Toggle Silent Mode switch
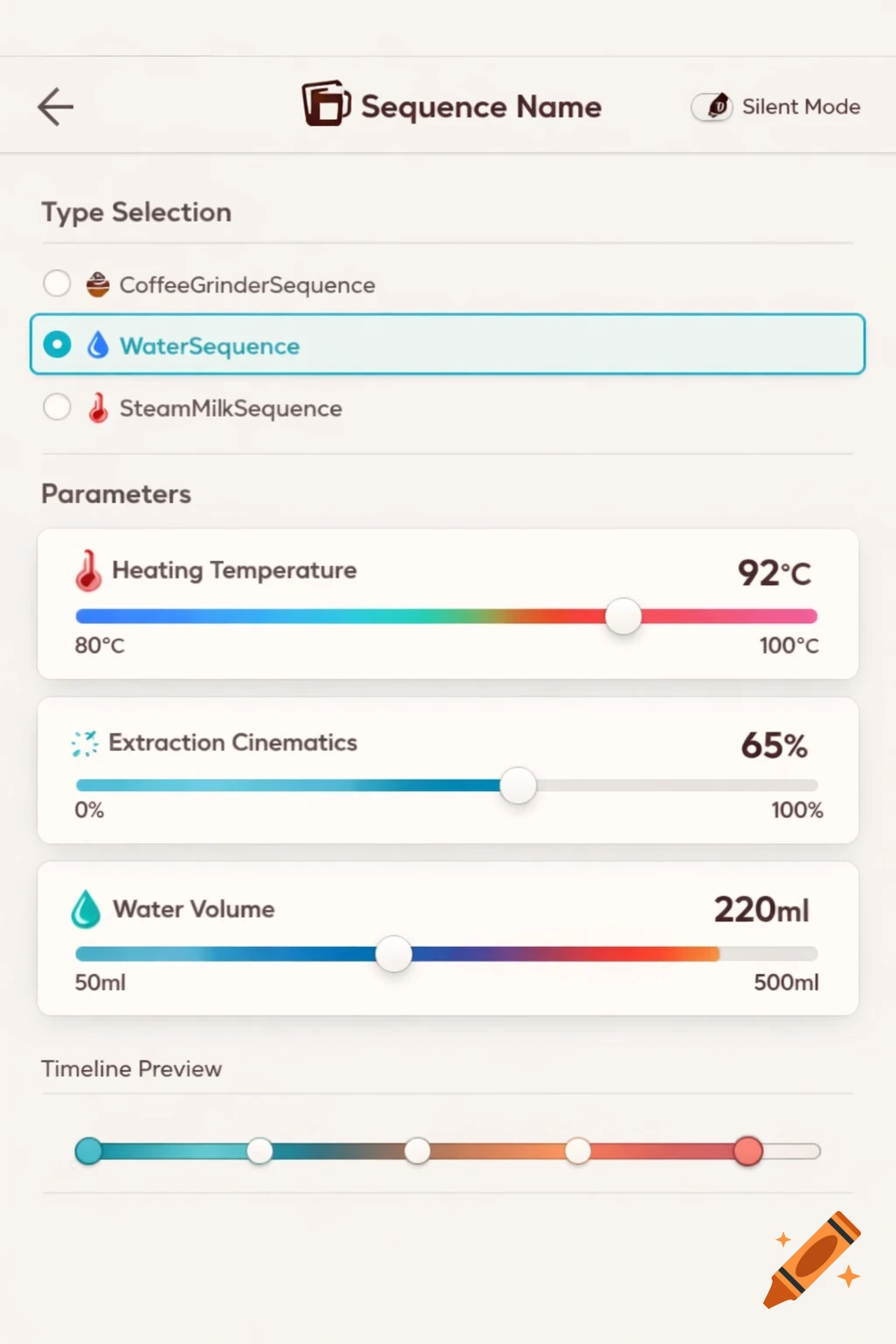 (x=710, y=107)
